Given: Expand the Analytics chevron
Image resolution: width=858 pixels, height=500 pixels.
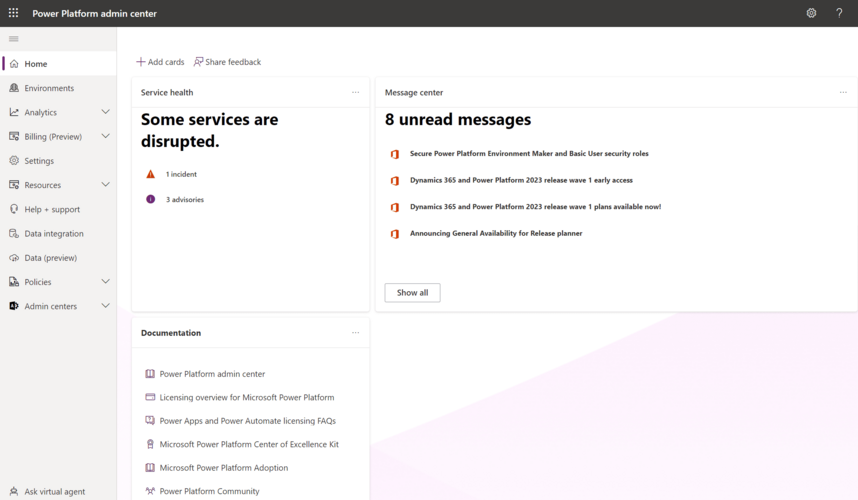Looking at the screenshot, I should click(x=106, y=112).
